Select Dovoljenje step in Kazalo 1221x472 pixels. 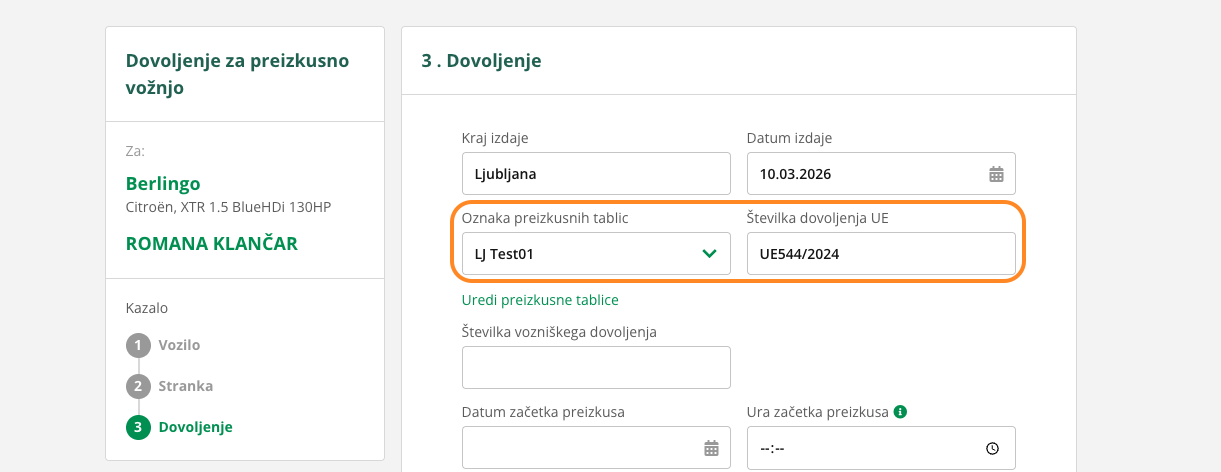195,428
